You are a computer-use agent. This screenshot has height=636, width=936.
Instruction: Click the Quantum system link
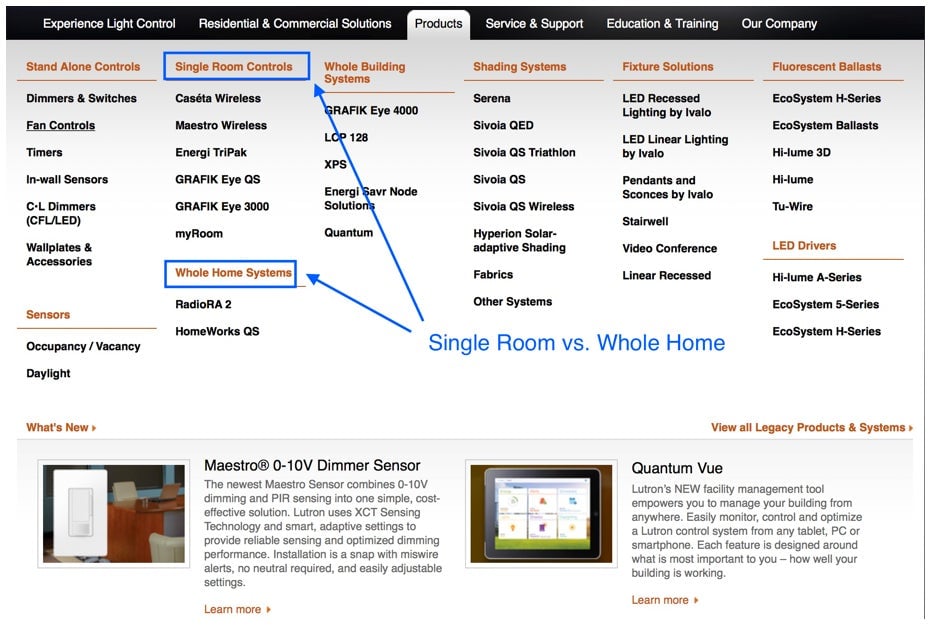349,232
